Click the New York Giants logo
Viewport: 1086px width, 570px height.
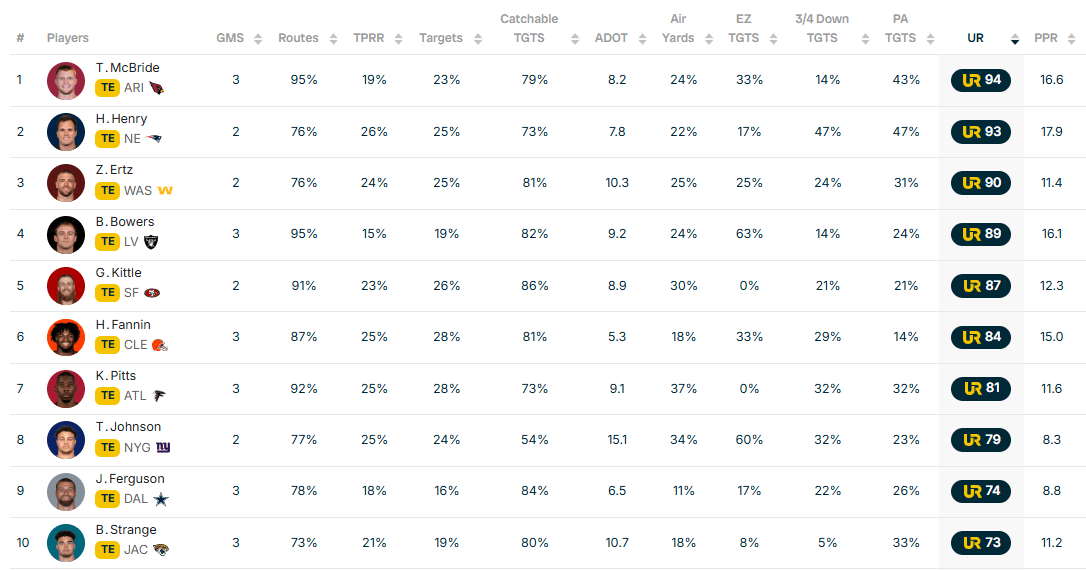pyautogui.click(x=163, y=447)
